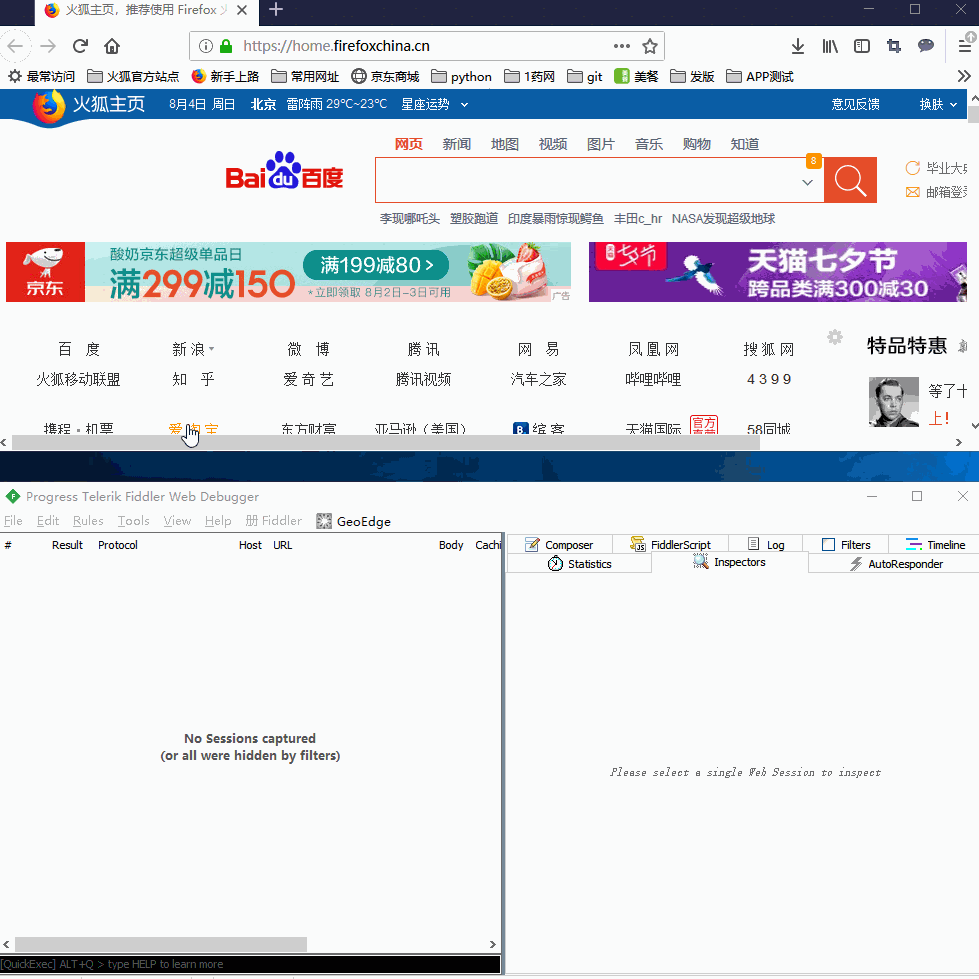Click the page horizontal scrollbar

(386, 443)
